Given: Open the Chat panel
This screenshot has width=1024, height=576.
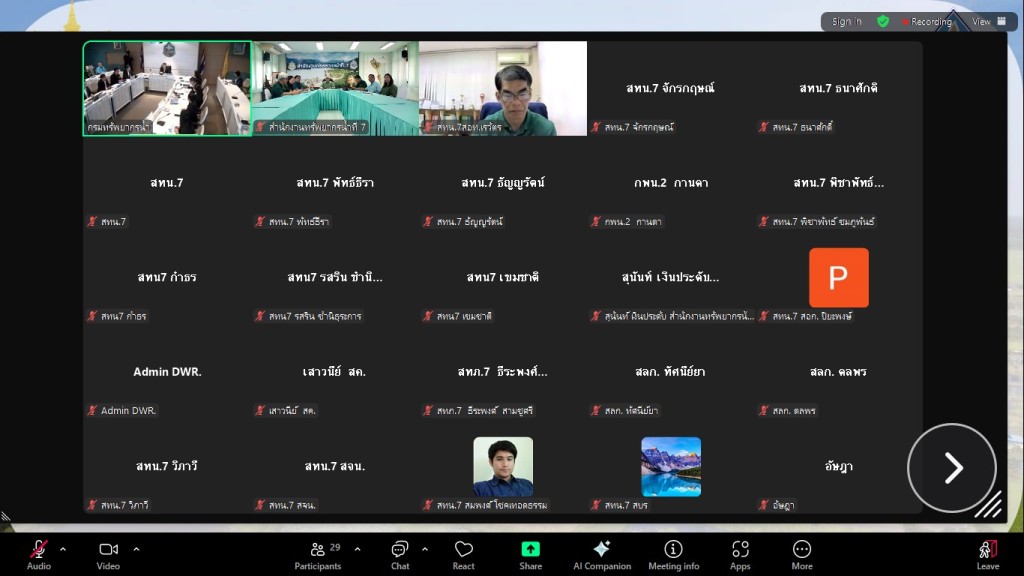Looking at the screenshot, I should (x=400, y=555).
